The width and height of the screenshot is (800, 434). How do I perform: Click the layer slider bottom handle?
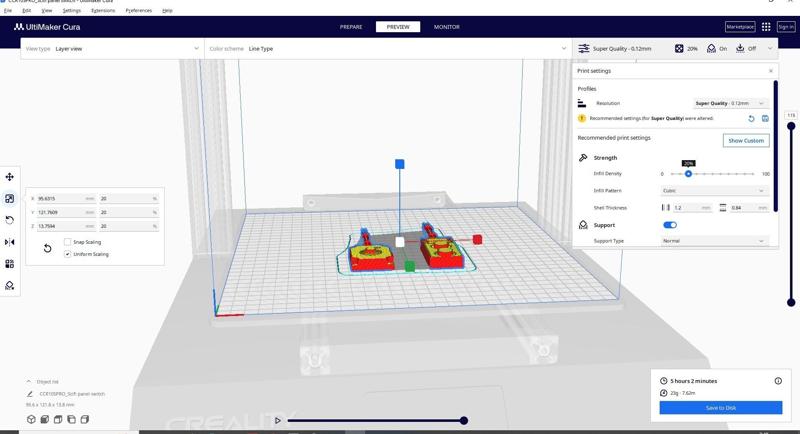coord(791,302)
